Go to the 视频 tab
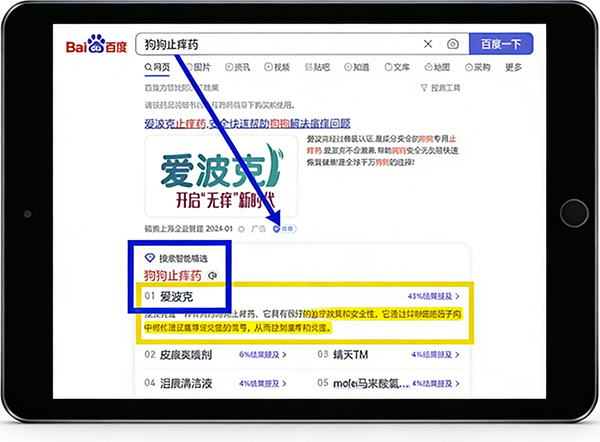The image size is (600, 442). coord(282,69)
